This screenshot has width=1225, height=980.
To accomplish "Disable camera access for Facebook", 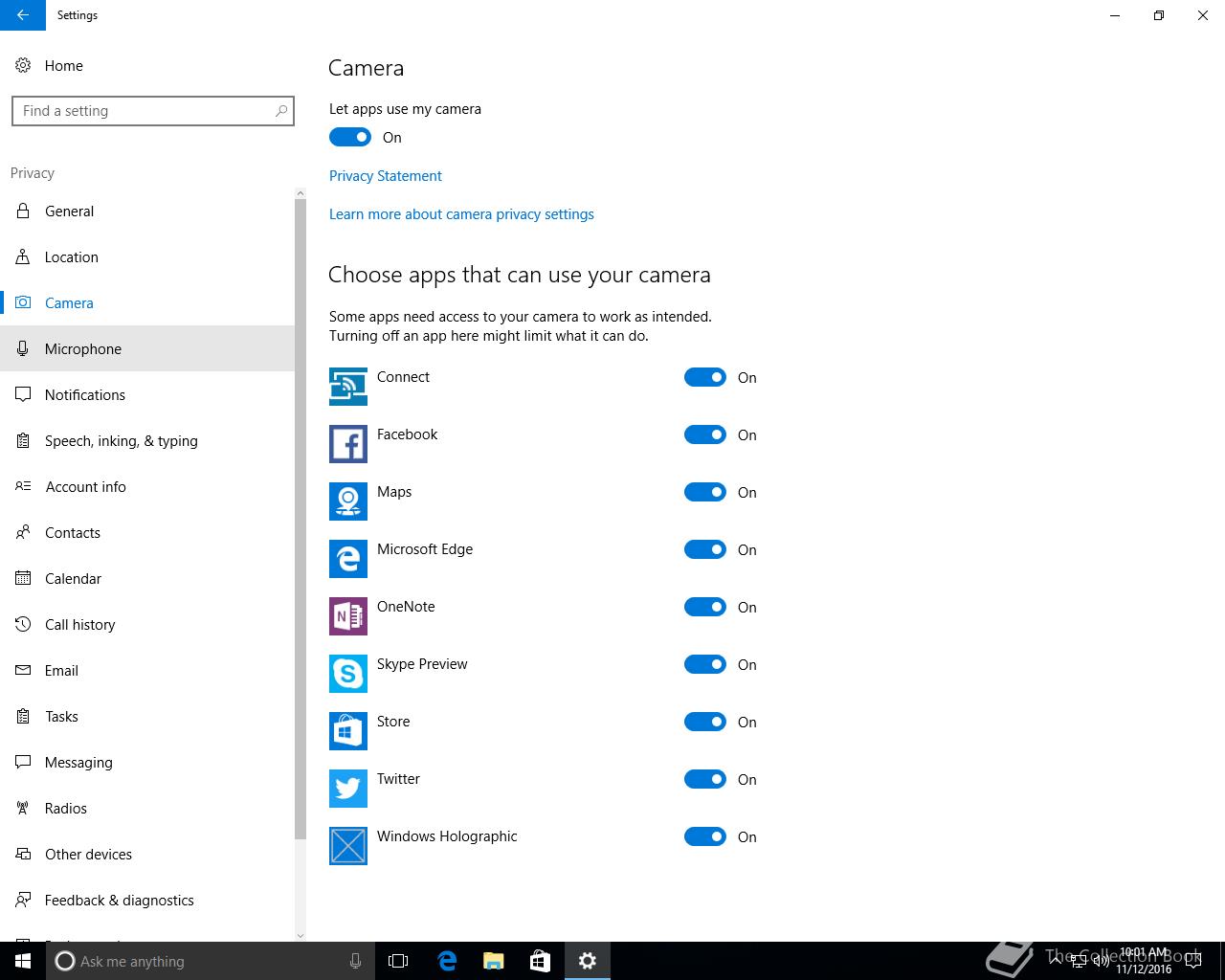I will coord(705,434).
